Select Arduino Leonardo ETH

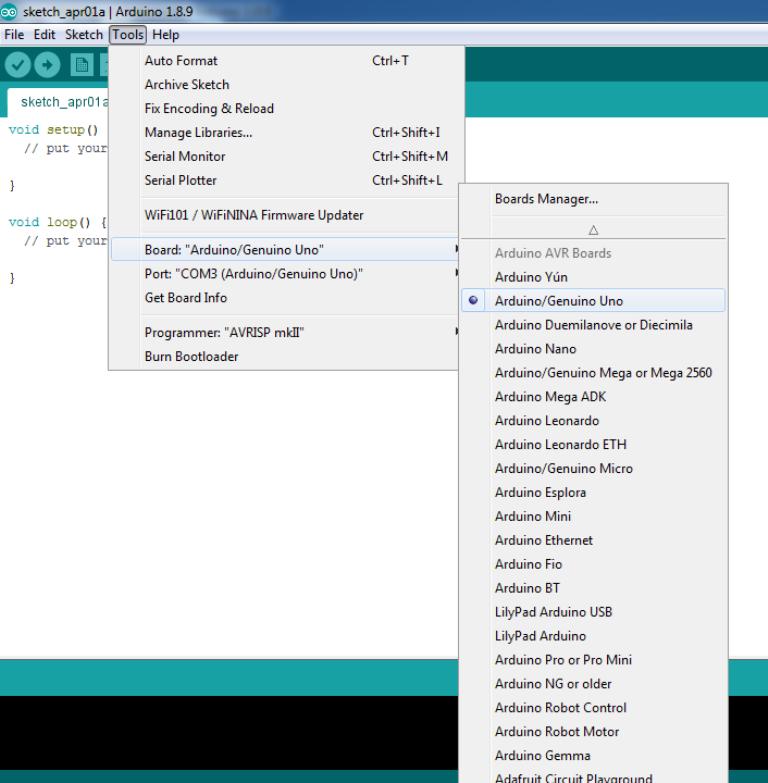(593, 444)
